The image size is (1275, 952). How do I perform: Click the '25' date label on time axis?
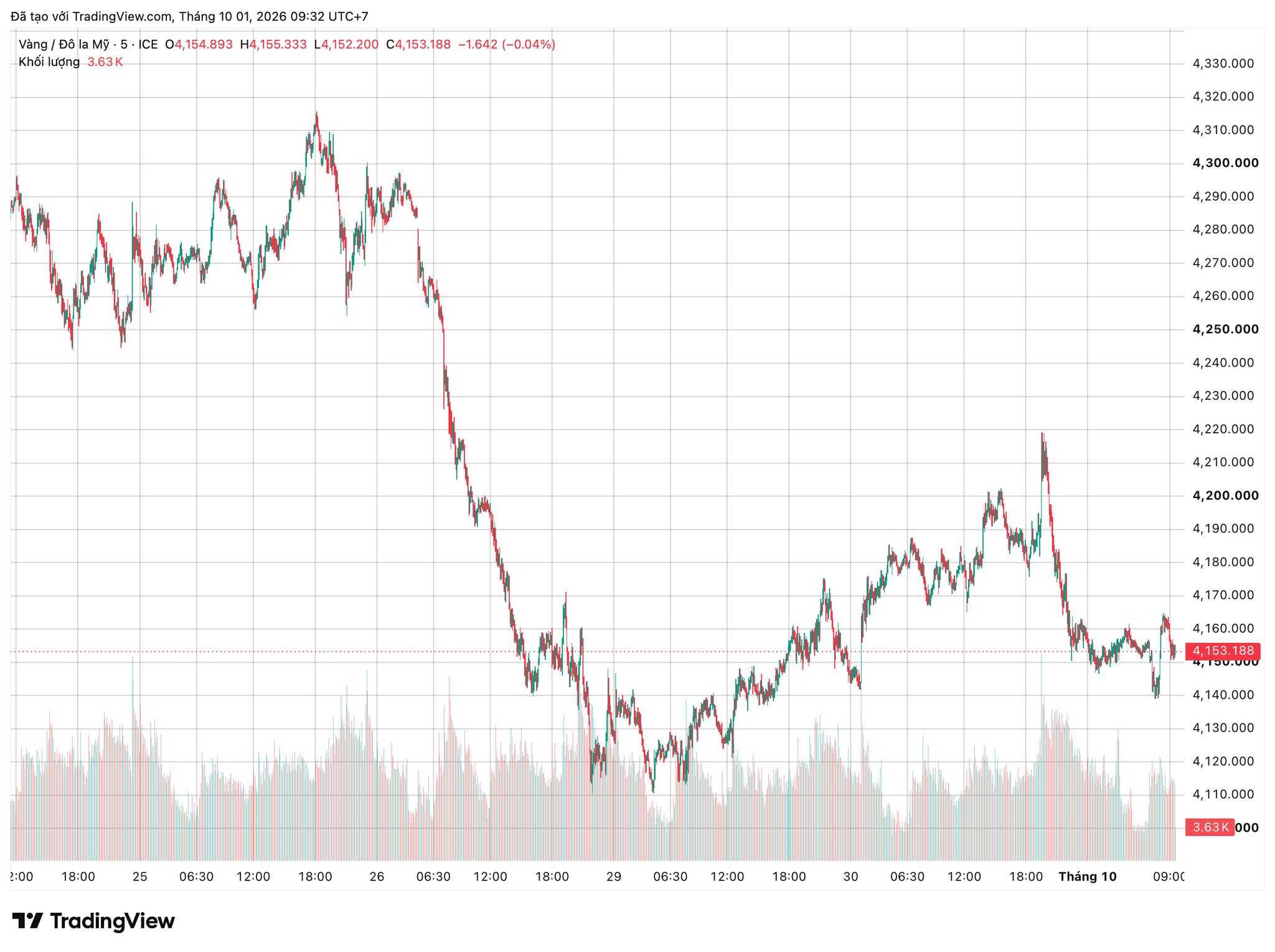140,877
